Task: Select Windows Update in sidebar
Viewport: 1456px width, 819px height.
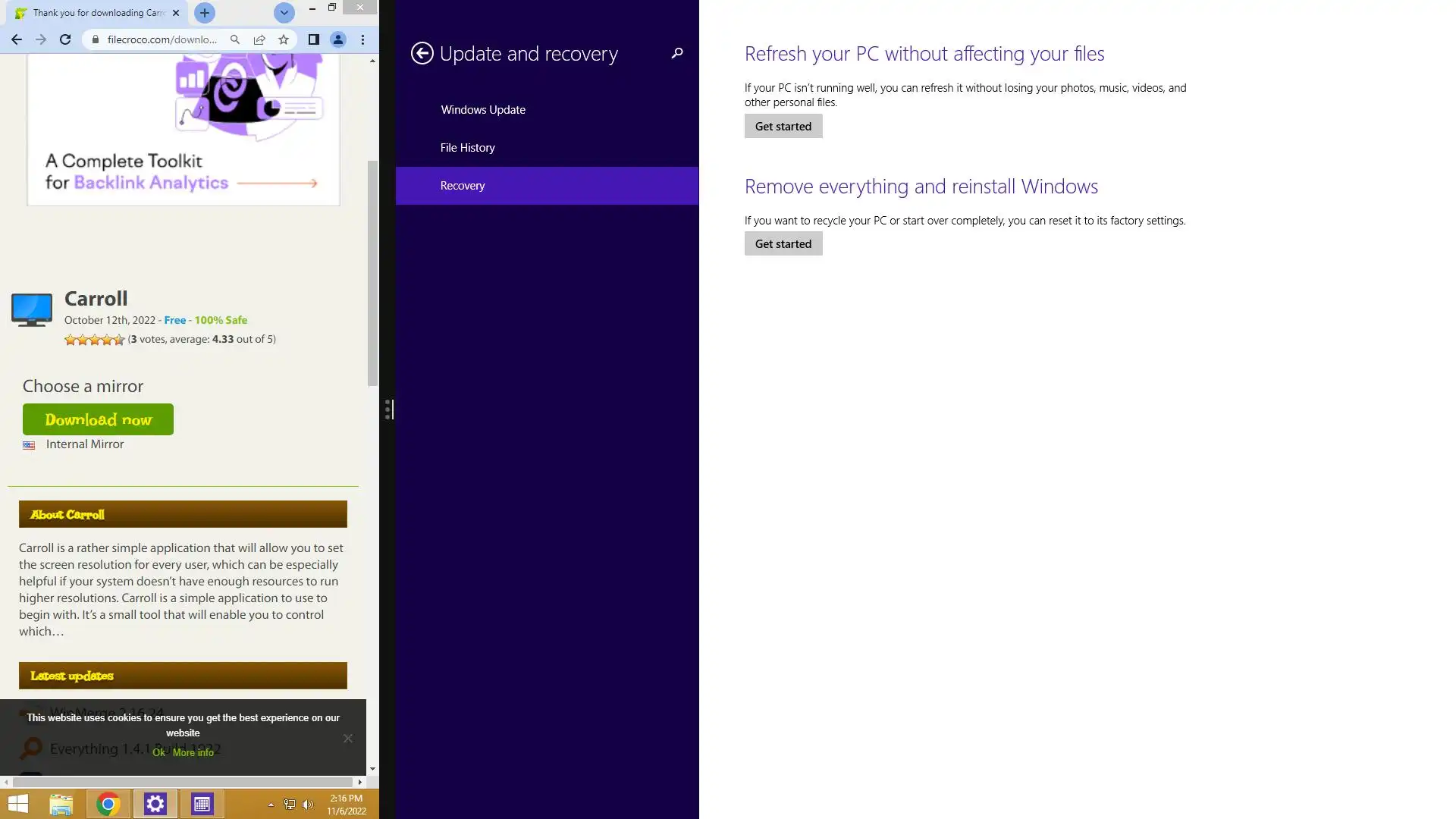Action: point(483,110)
